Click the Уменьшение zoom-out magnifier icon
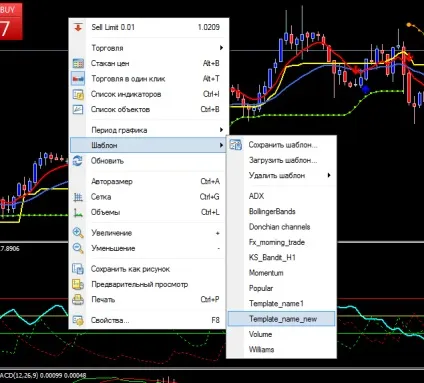This screenshot has width=424, height=383. coord(78,248)
